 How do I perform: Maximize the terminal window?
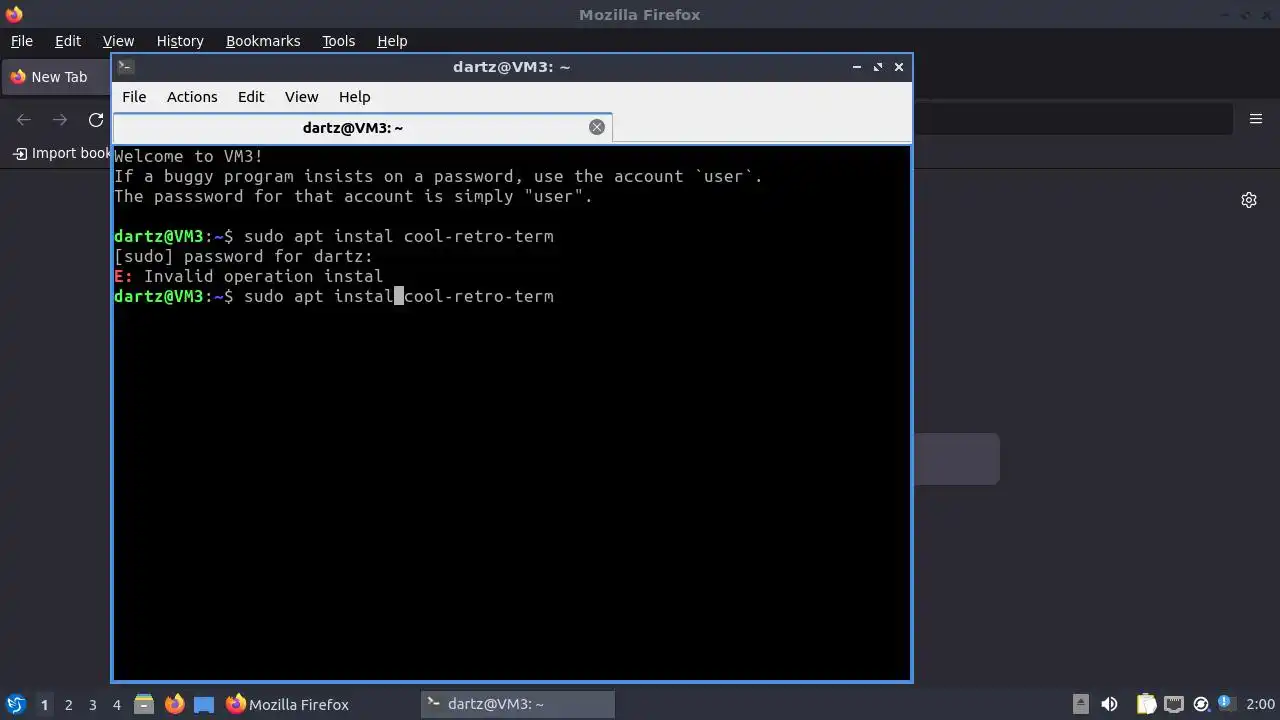point(878,67)
